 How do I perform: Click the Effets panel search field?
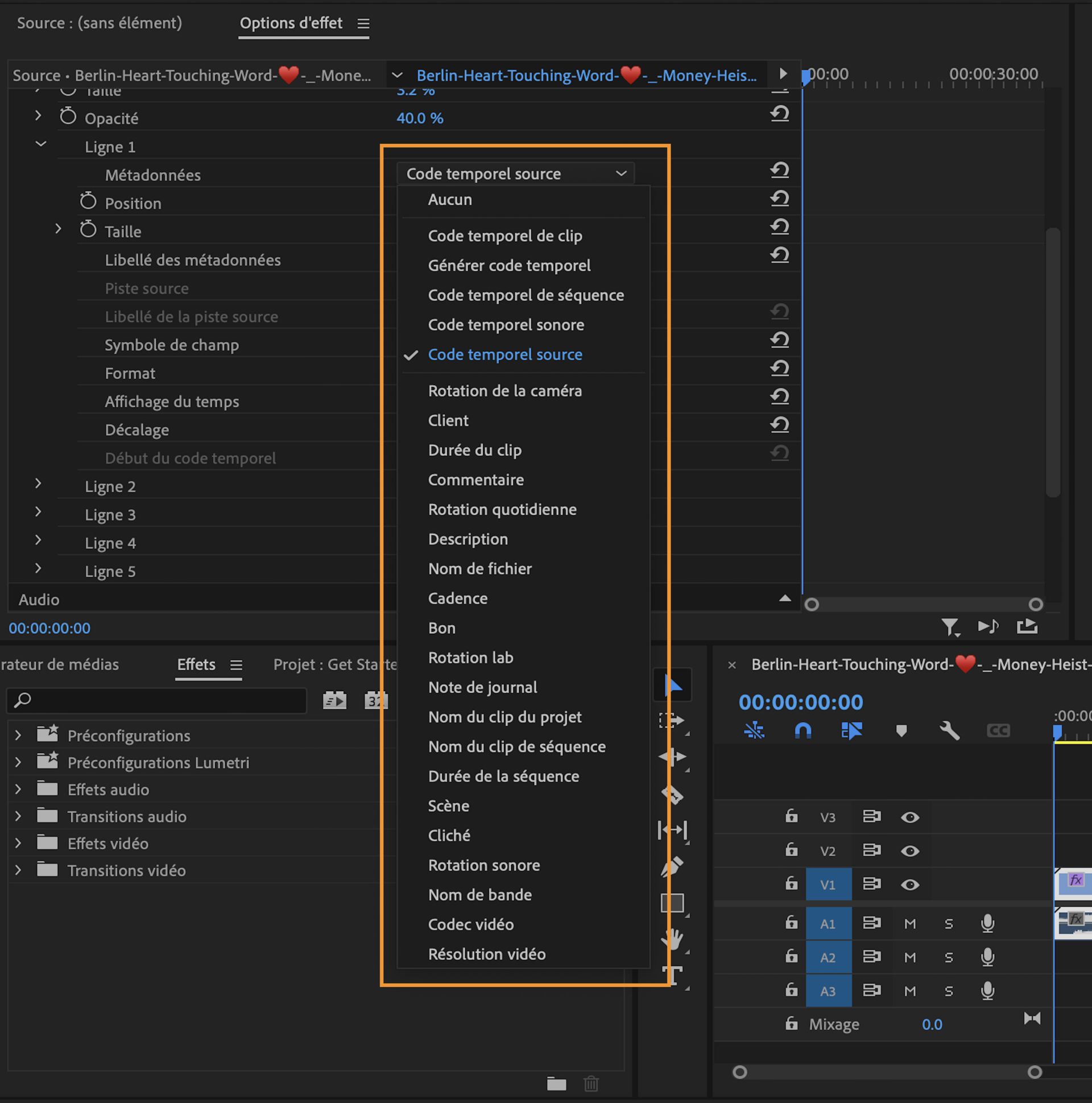[156, 700]
